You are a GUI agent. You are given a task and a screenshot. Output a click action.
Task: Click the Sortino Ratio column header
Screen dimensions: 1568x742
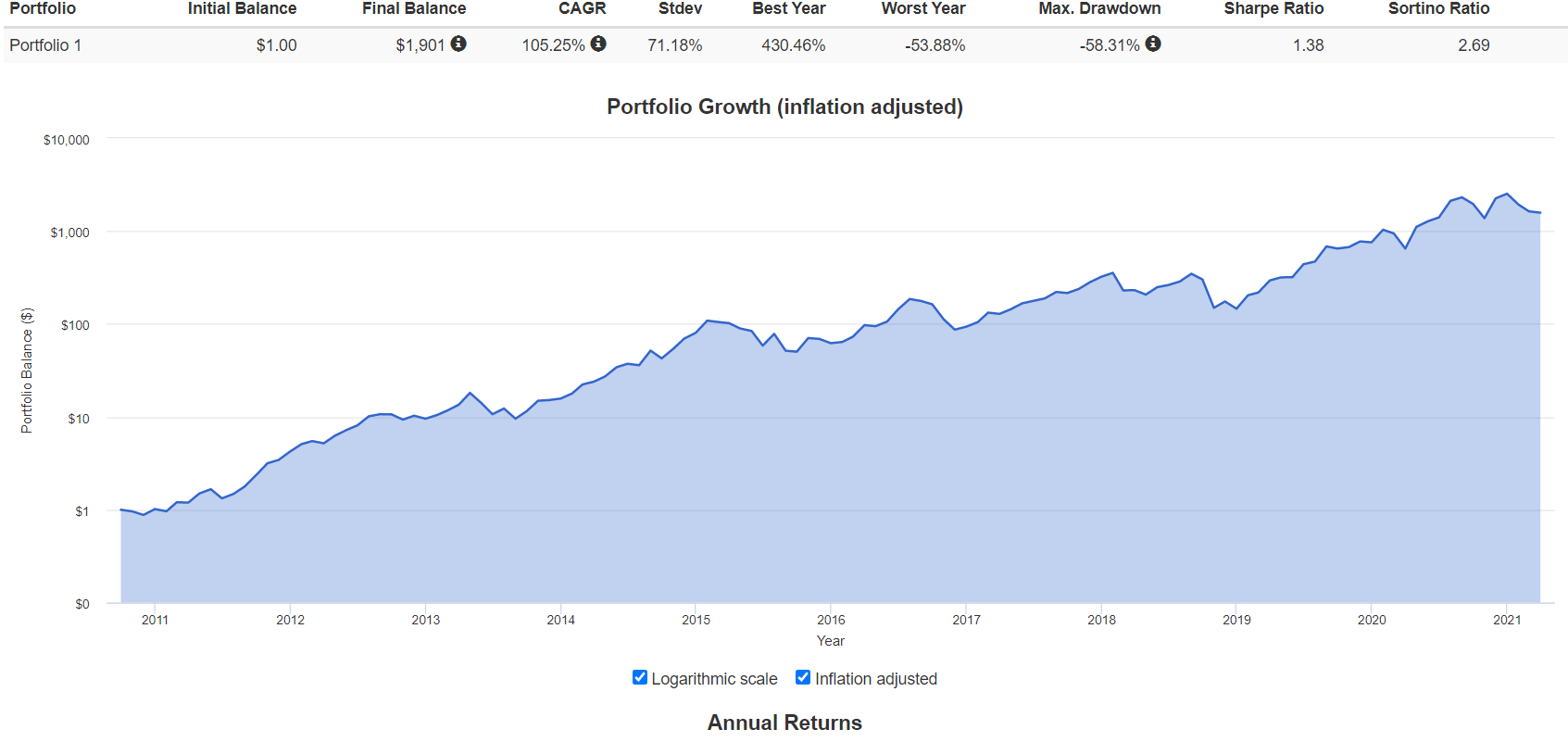click(x=1438, y=8)
